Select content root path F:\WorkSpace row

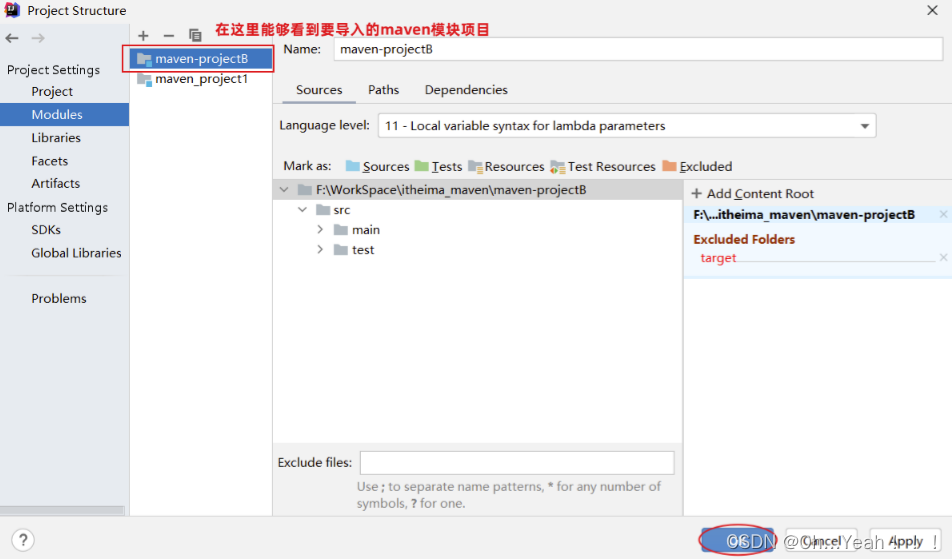point(478,190)
